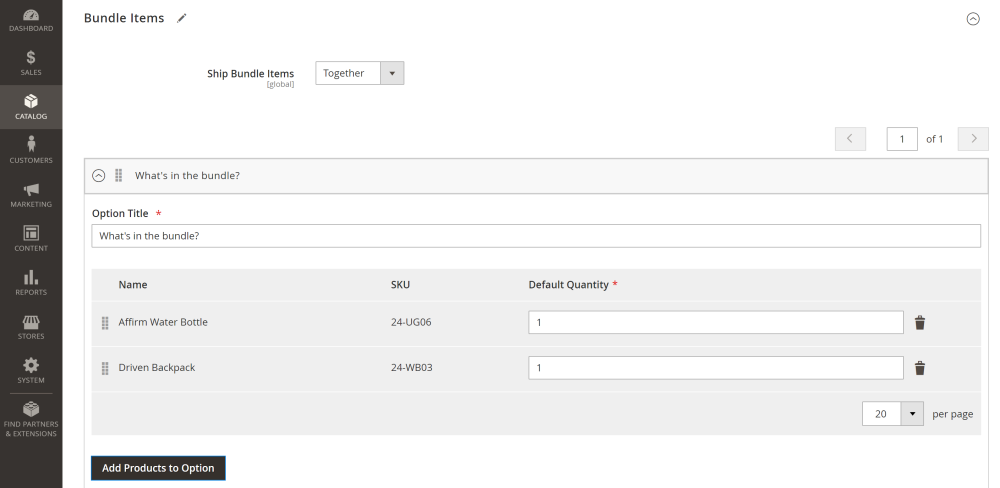Click the pencil icon beside Bundle Items
Viewport: 1000px width, 488px height.
pyautogui.click(x=182, y=18)
